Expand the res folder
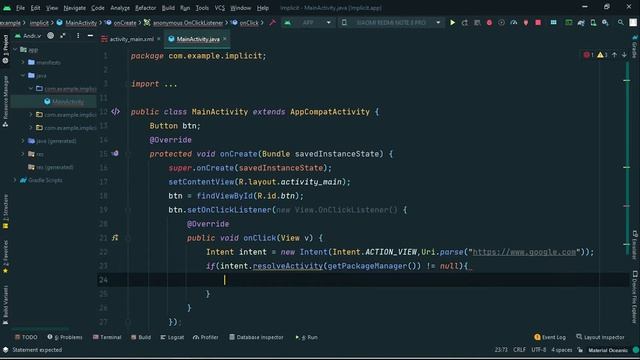 pos(23,154)
